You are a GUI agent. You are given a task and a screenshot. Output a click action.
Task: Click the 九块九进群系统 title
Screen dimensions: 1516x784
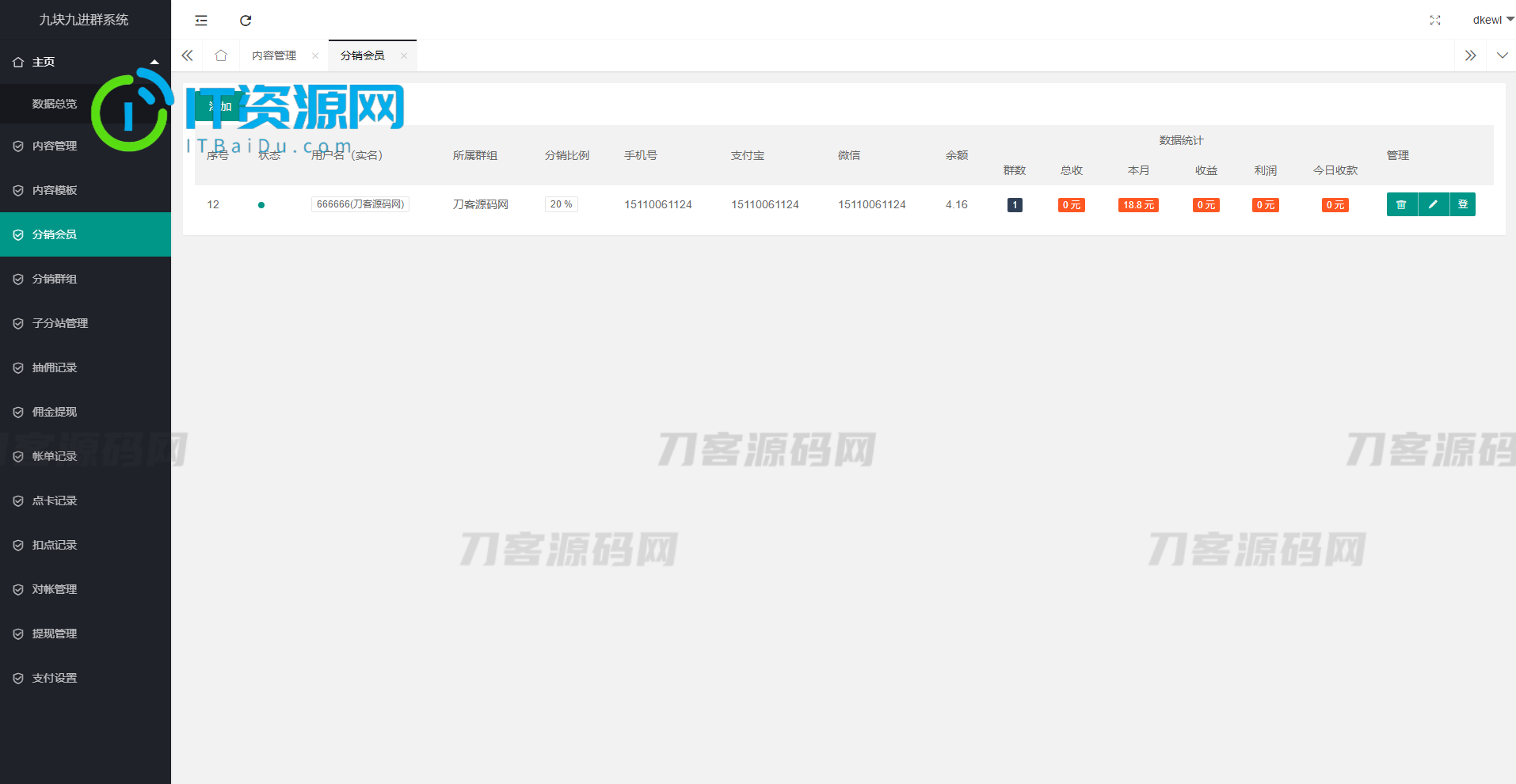coord(84,20)
